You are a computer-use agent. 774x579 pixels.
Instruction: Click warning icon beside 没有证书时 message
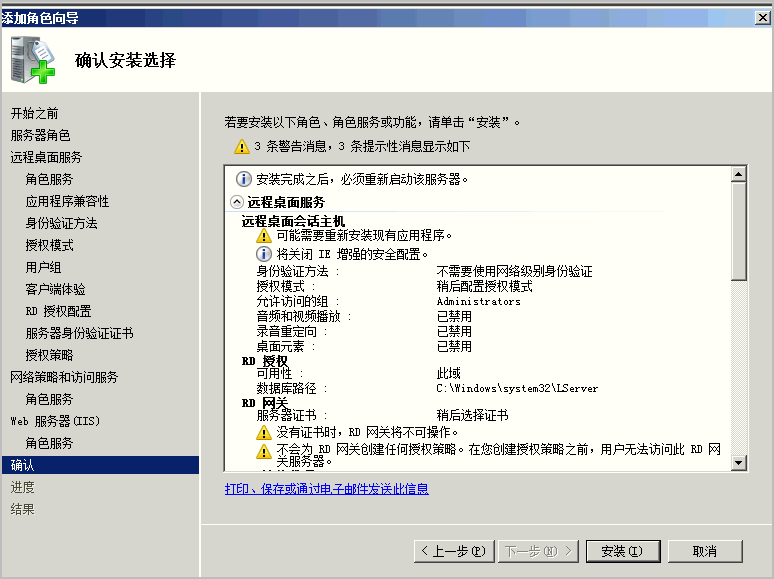point(264,432)
